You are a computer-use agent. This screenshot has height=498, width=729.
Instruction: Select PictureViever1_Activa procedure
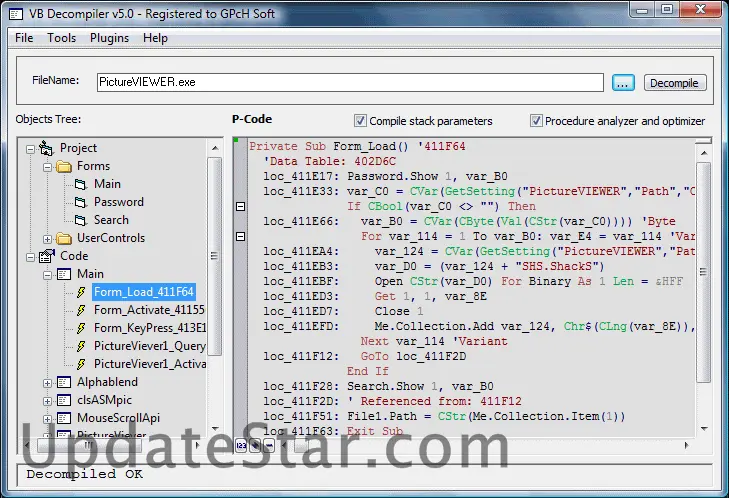coord(150,364)
